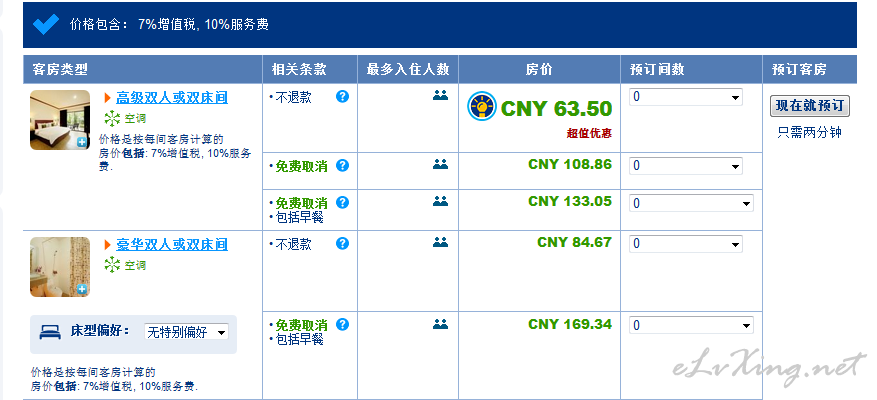Click the 现在就预订 book now button
The image size is (877, 400).
pos(810,106)
